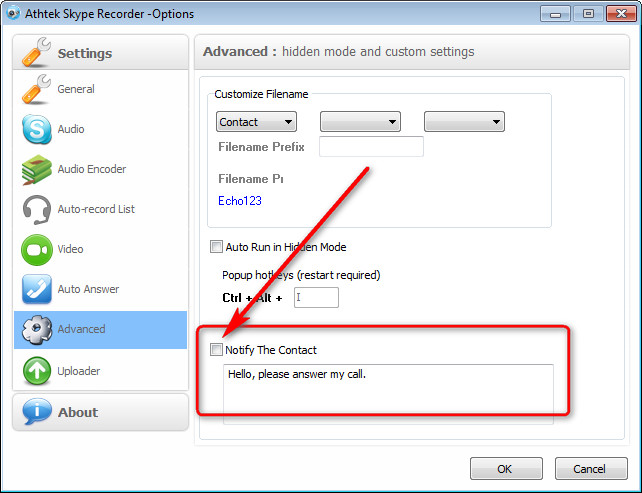The image size is (642, 493).
Task: Click the General wrench icon
Action: point(37,89)
